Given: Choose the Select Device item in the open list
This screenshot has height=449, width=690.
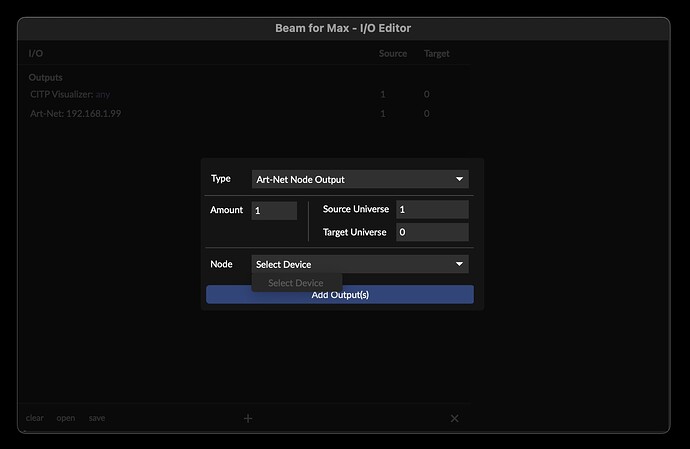Looking at the screenshot, I should click(x=296, y=283).
